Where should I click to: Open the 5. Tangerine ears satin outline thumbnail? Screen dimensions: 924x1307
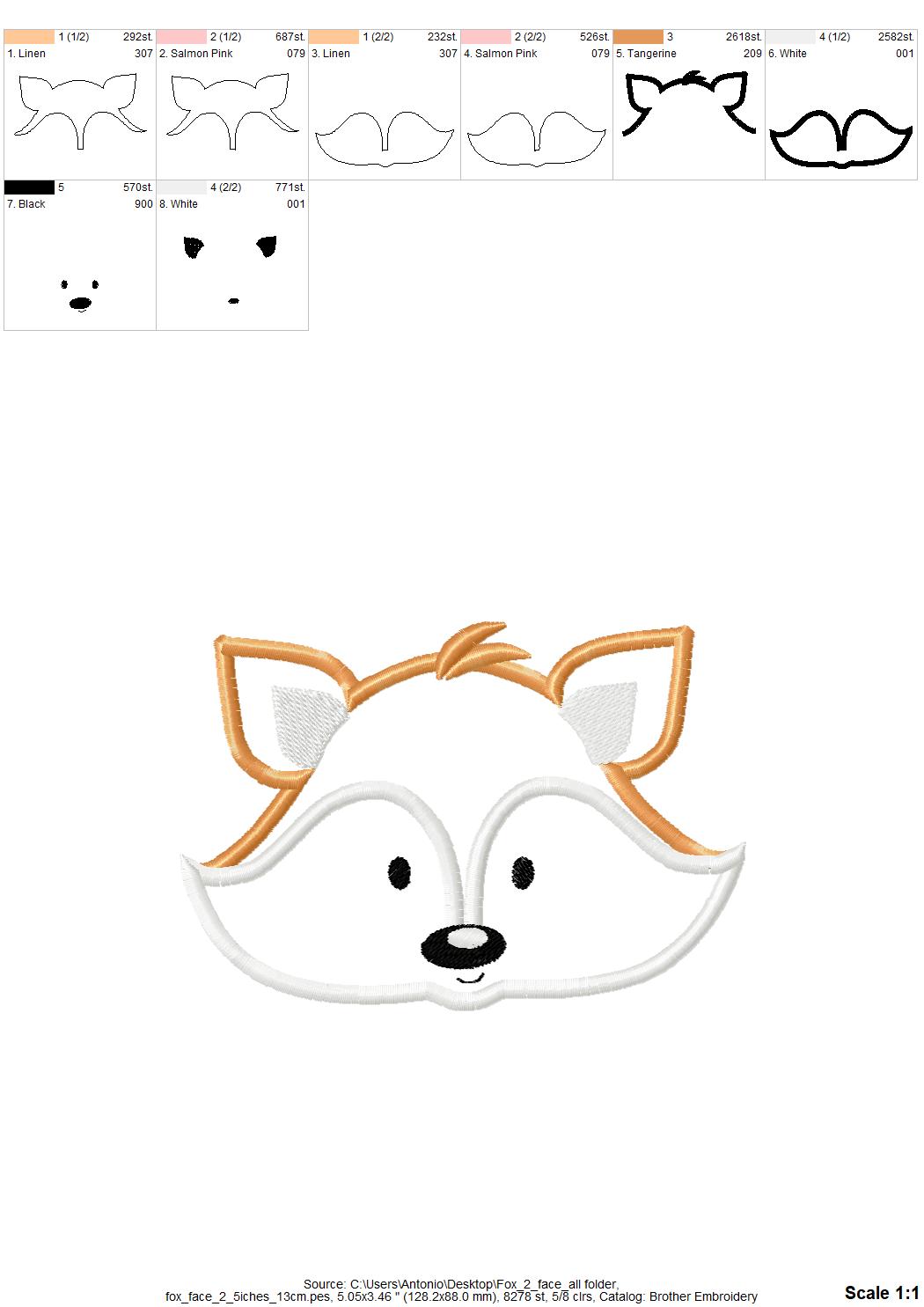(x=689, y=103)
